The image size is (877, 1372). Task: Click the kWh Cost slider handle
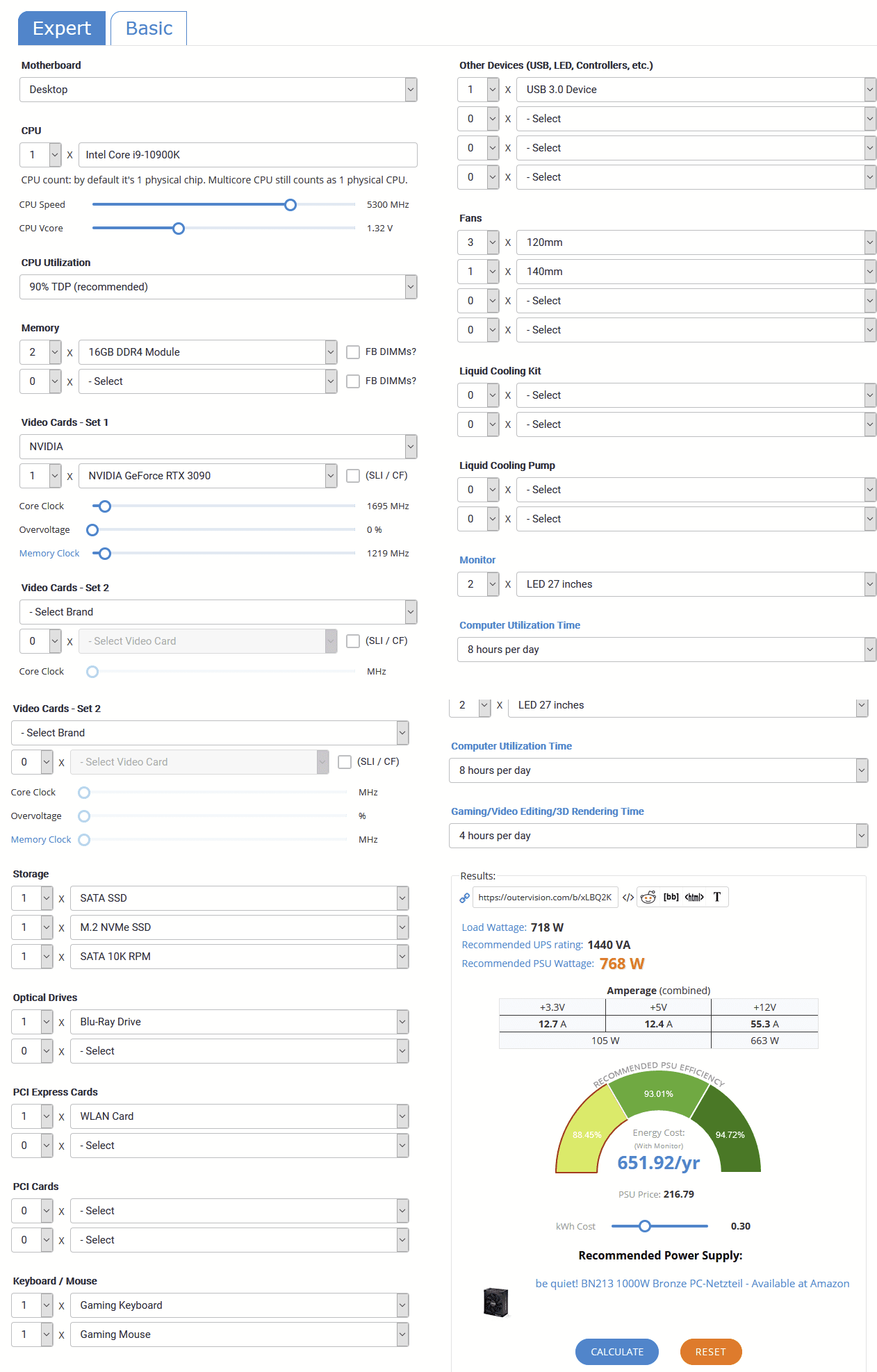pyautogui.click(x=645, y=1226)
